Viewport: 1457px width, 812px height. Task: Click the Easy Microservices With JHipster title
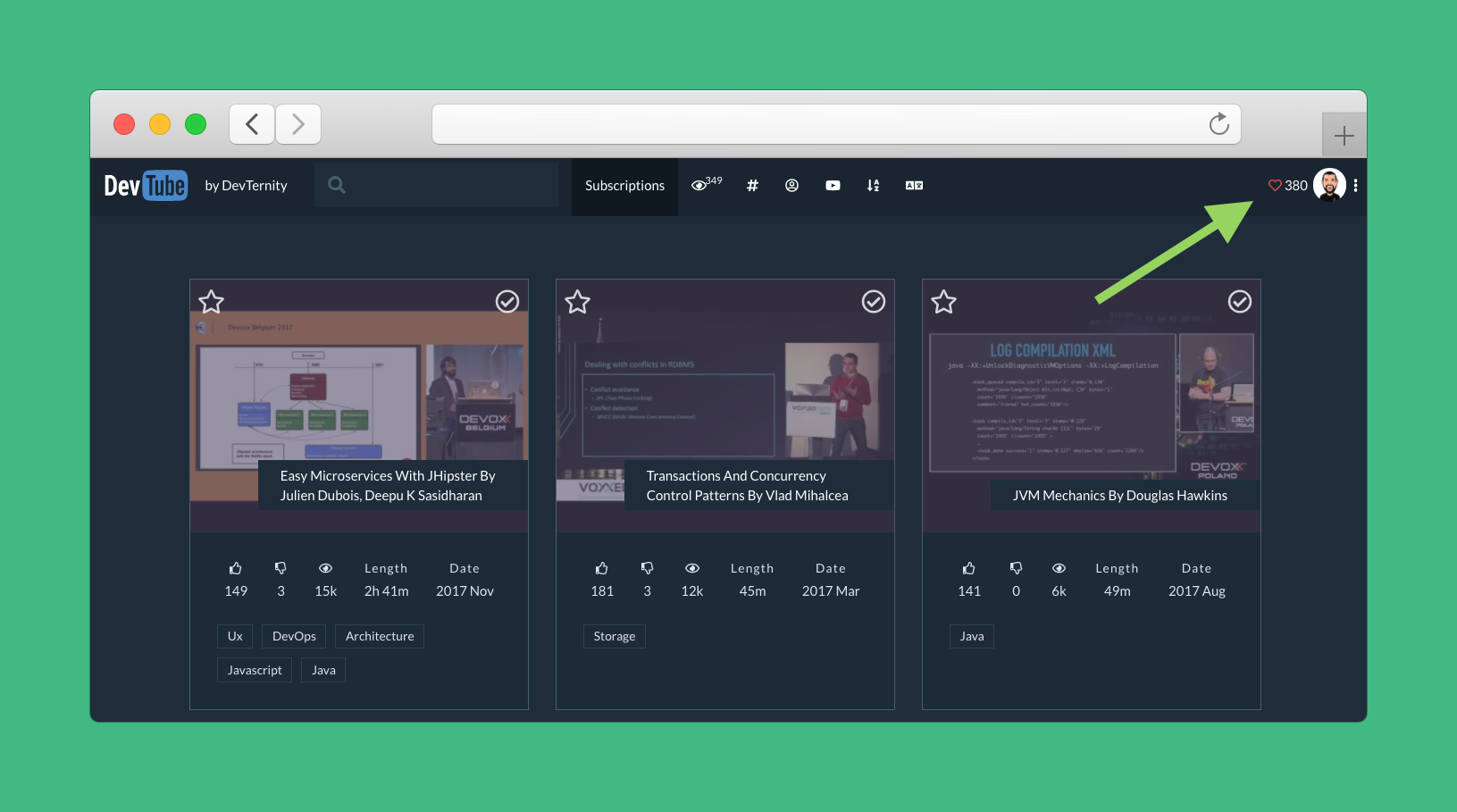tap(388, 486)
